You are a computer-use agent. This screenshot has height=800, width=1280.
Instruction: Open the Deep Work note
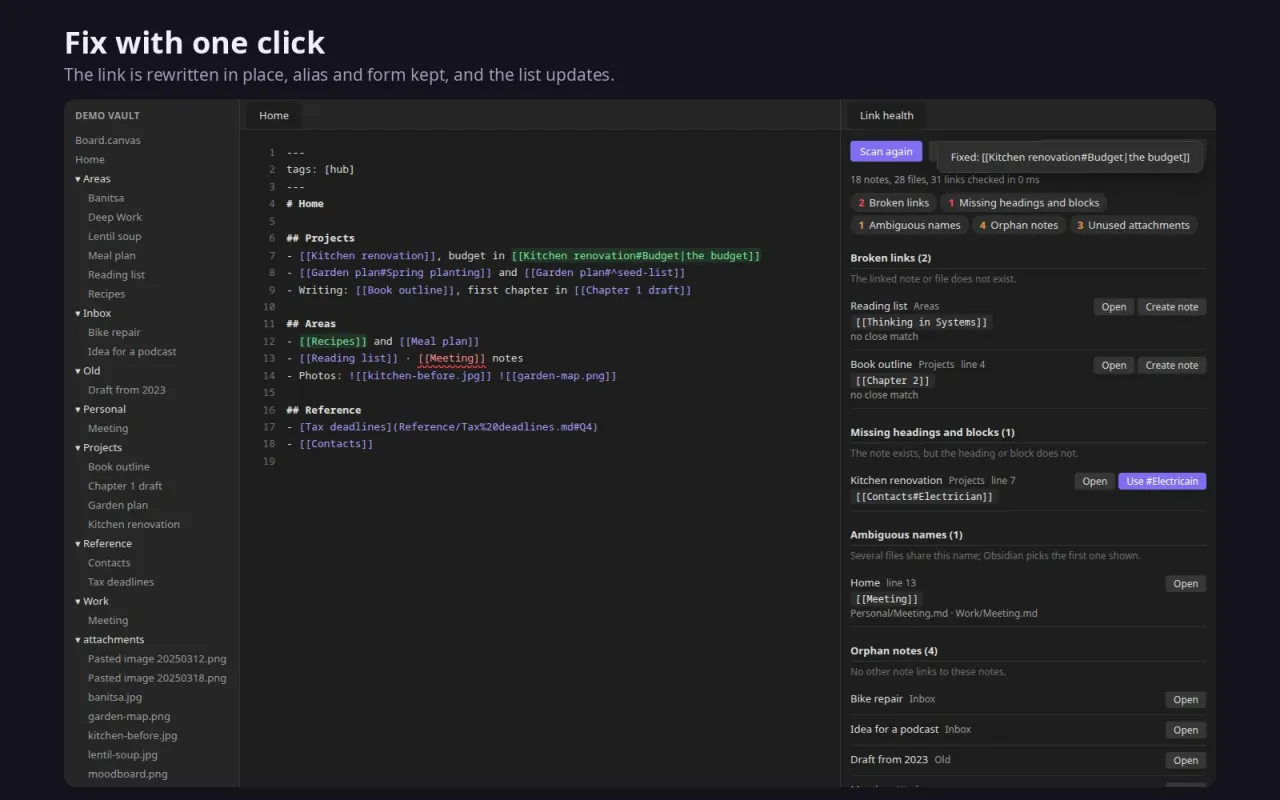[x=115, y=217]
